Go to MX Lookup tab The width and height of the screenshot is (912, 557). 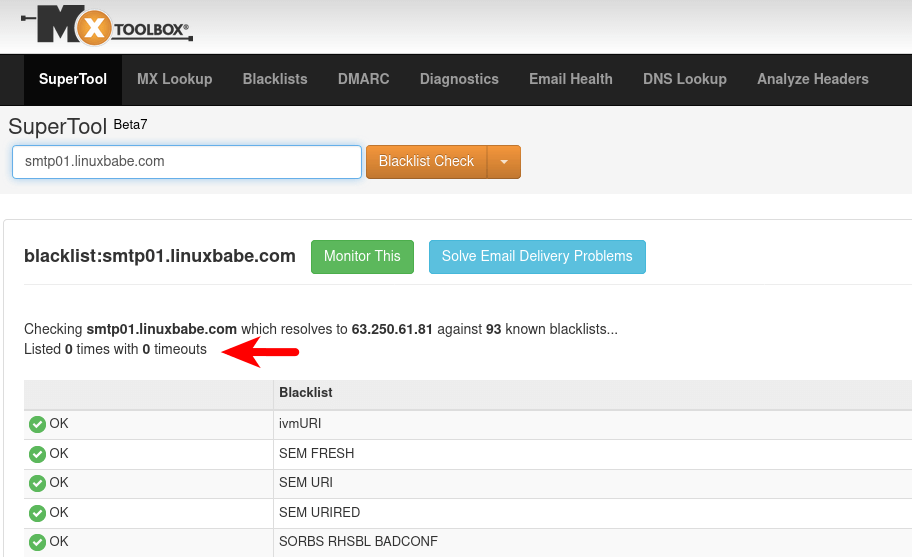click(x=174, y=79)
